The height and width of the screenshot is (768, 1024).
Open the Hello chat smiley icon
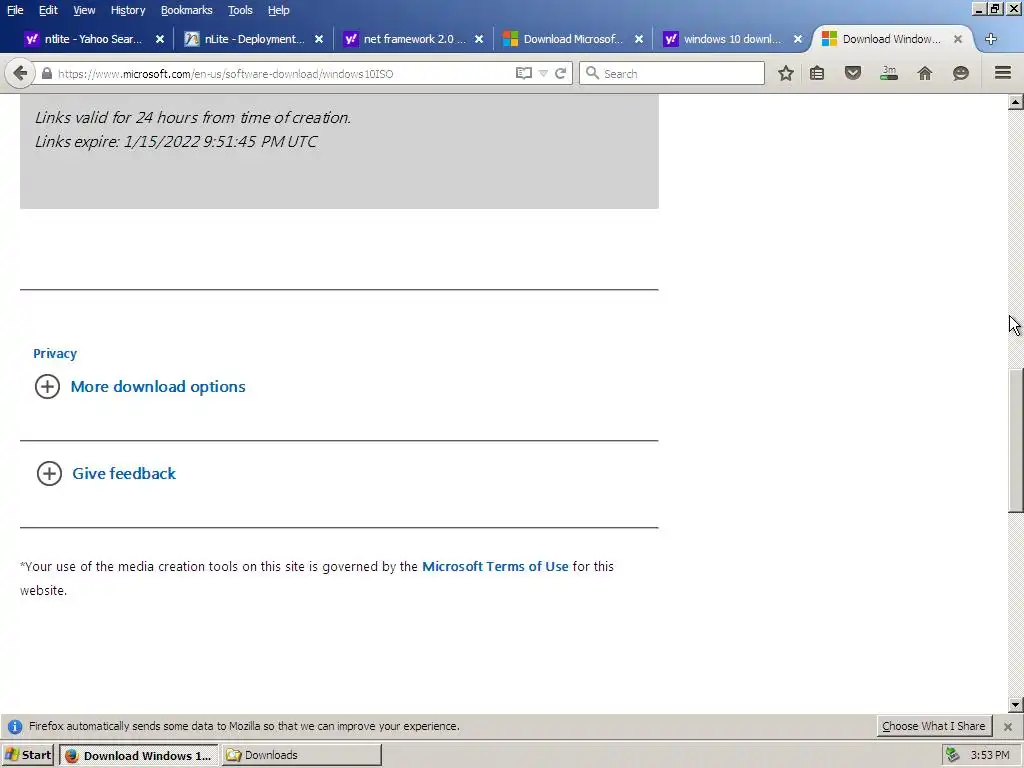961,73
